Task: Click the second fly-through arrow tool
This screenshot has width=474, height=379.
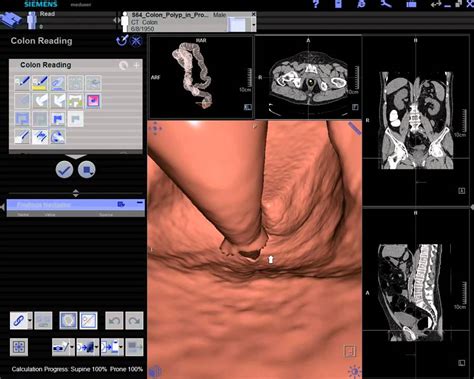Action: click(x=58, y=101)
